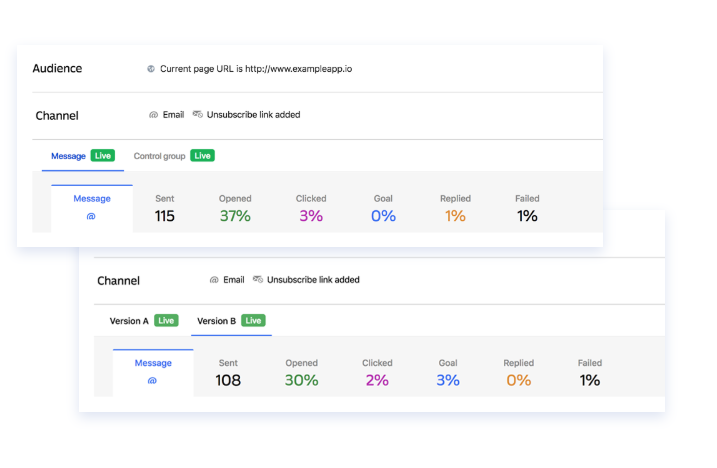Click the Clicked value 2%

377,380
